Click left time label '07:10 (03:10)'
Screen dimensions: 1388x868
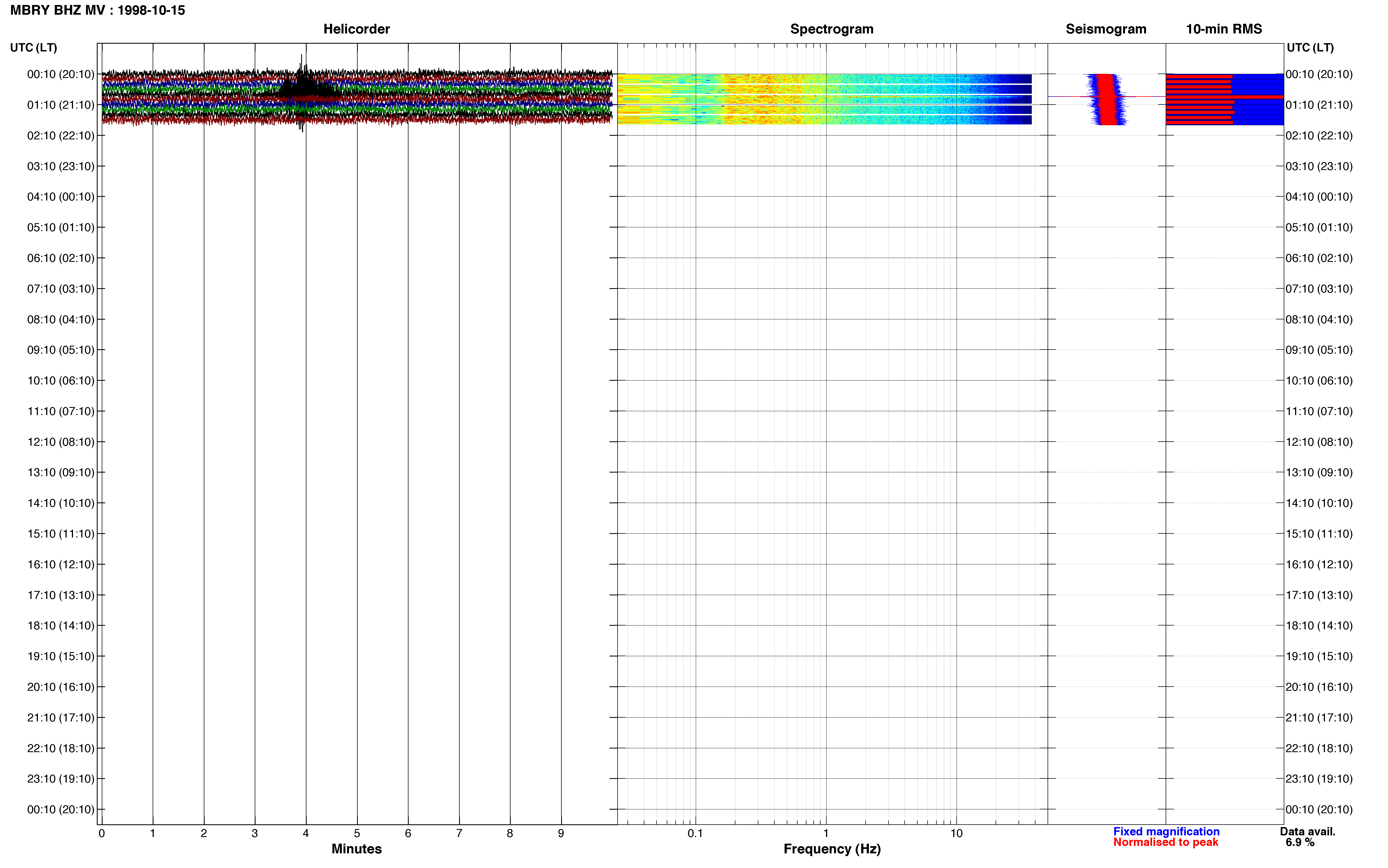point(61,289)
